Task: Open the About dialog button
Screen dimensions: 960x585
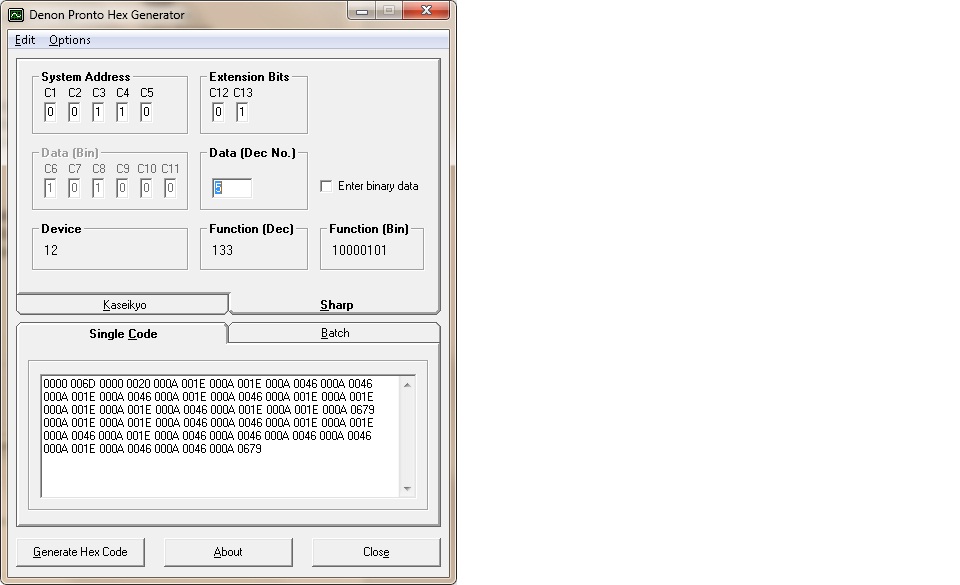Action: 228,552
